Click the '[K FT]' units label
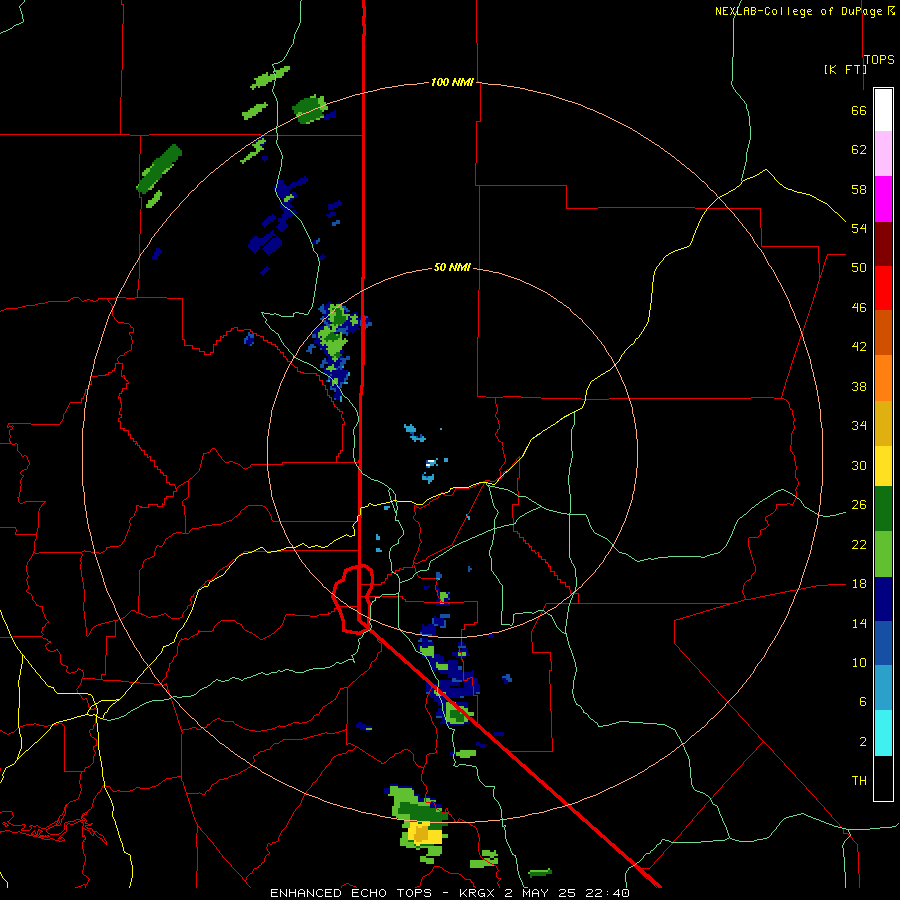This screenshot has height=900, width=900. [845, 69]
